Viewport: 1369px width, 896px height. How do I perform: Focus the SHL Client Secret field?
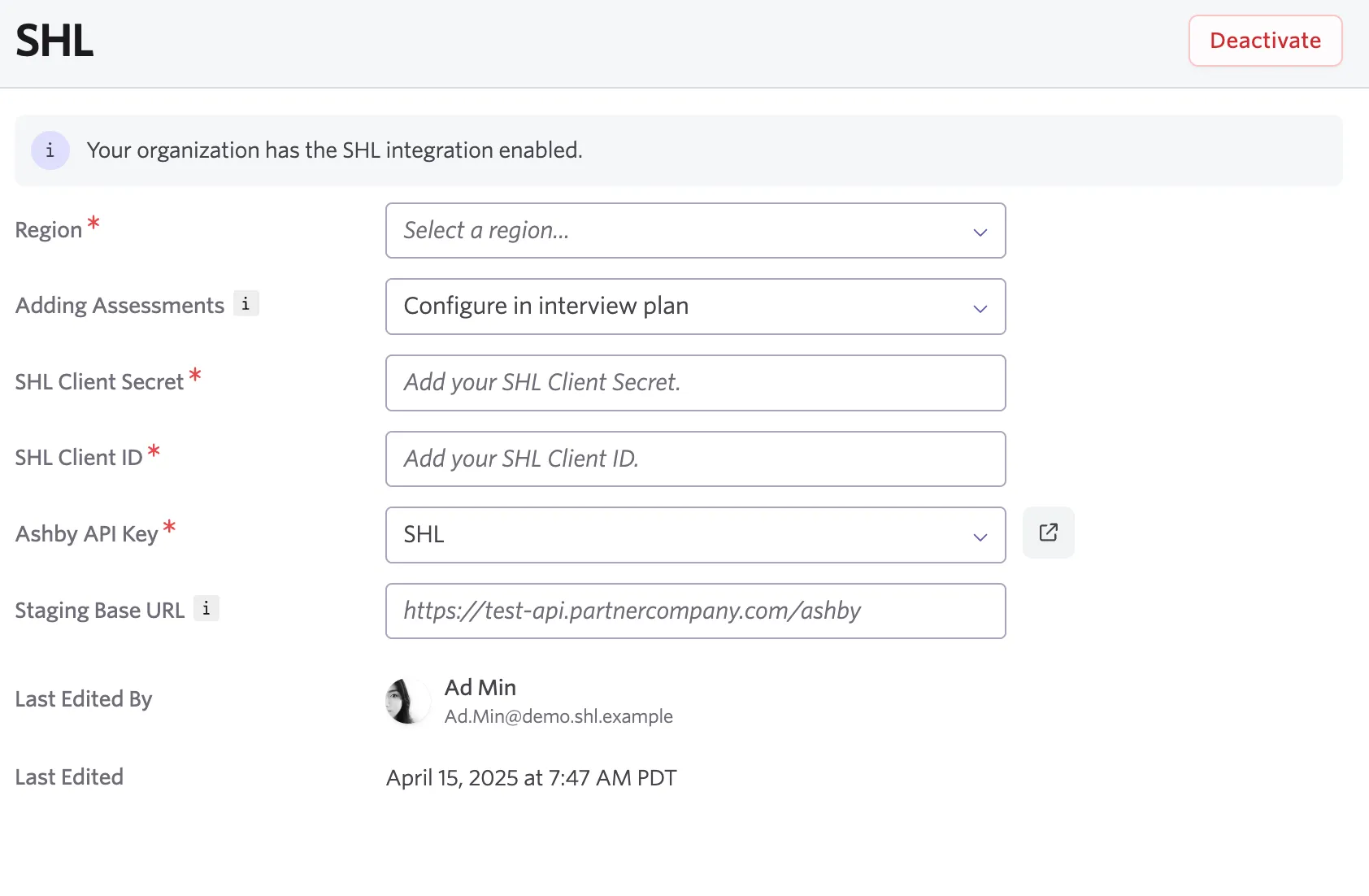[696, 383]
